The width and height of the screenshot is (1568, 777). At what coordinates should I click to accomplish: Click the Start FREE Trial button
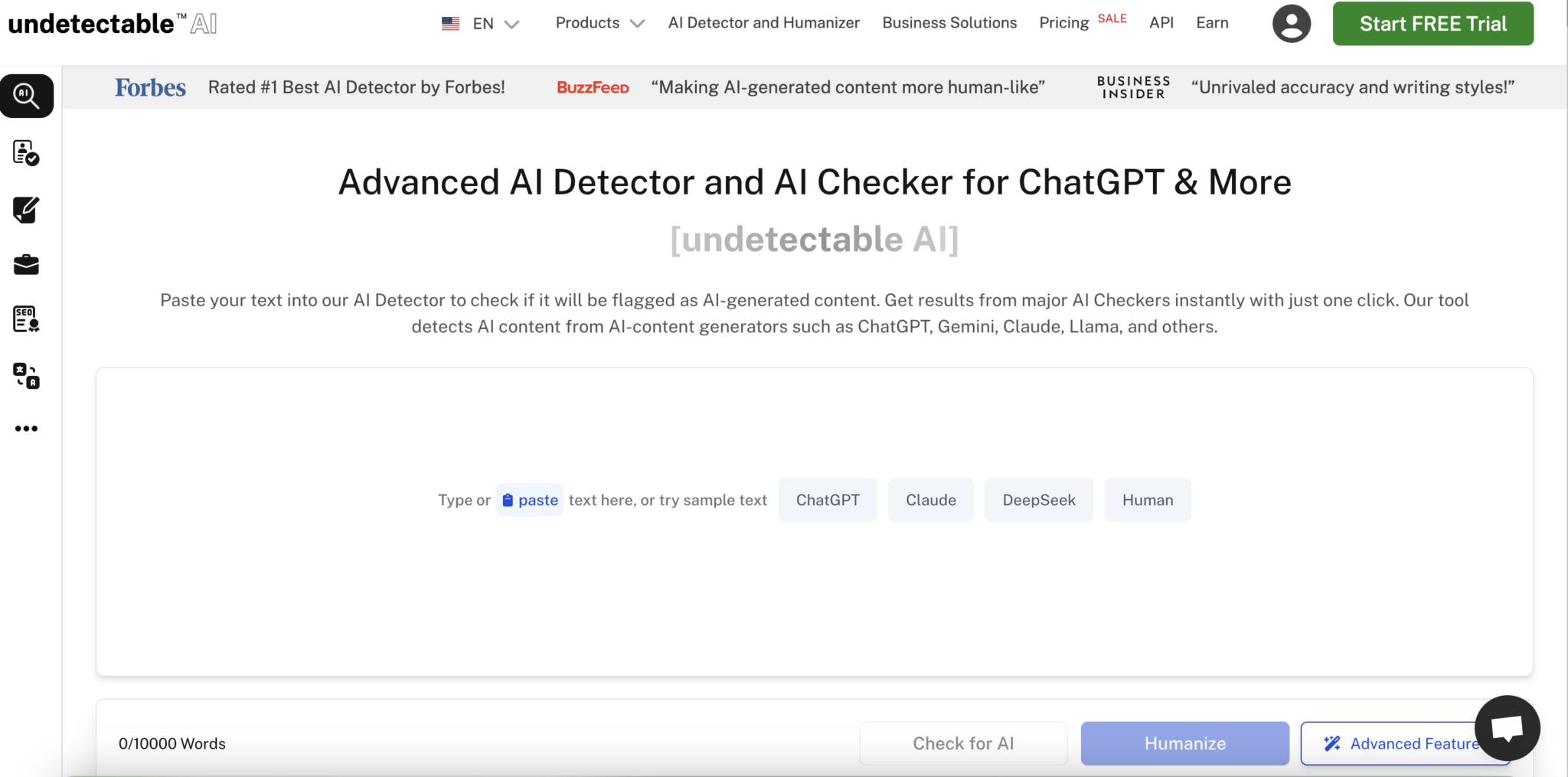(x=1432, y=23)
